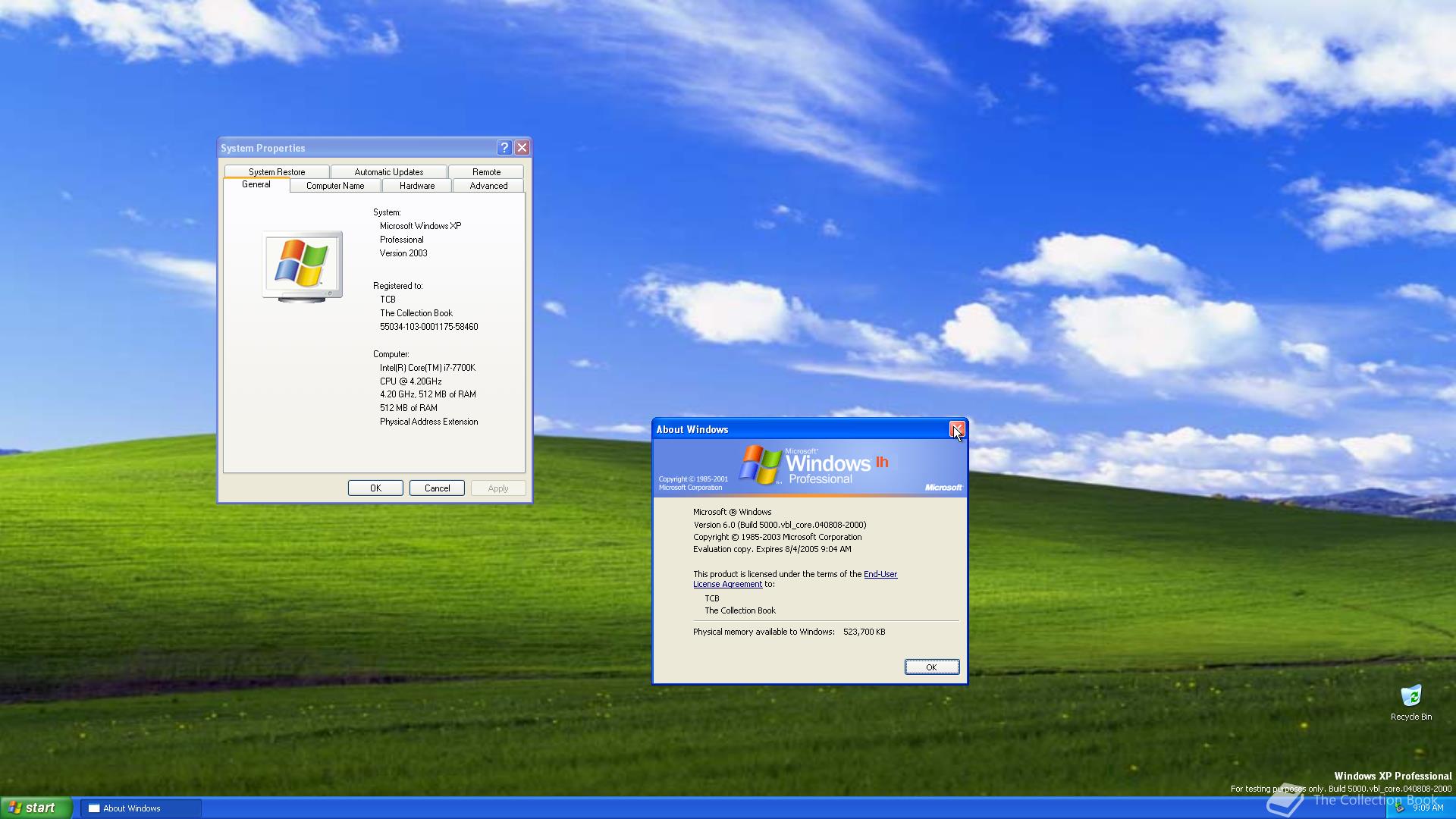Click the close button icon on System Properties
The height and width of the screenshot is (819, 1456).
pyautogui.click(x=521, y=147)
